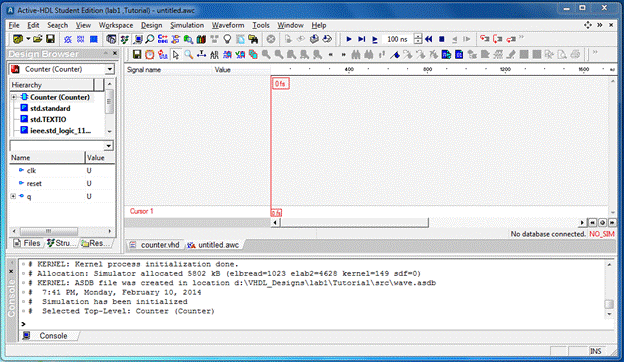Screen dimensions: 624x362
Task: Click the Trace Out icon
Action: (x=511, y=39)
